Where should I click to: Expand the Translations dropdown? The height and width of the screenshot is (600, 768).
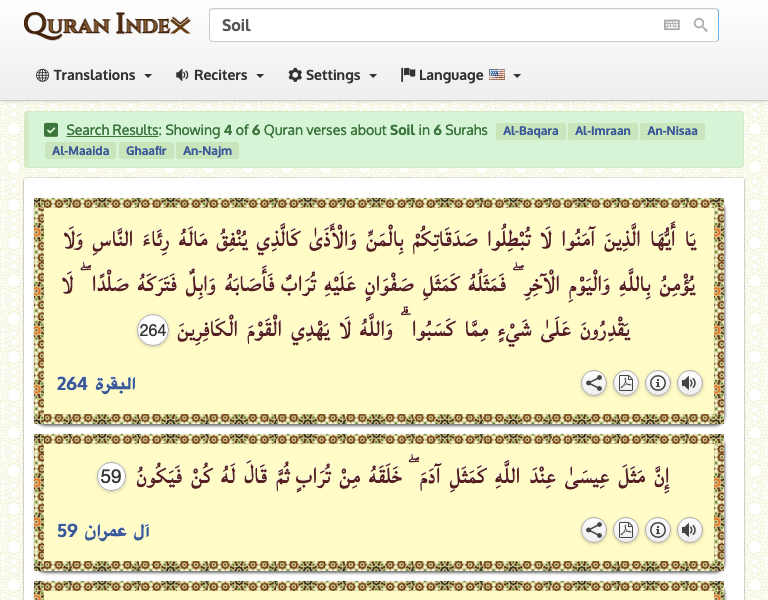[x=94, y=75]
